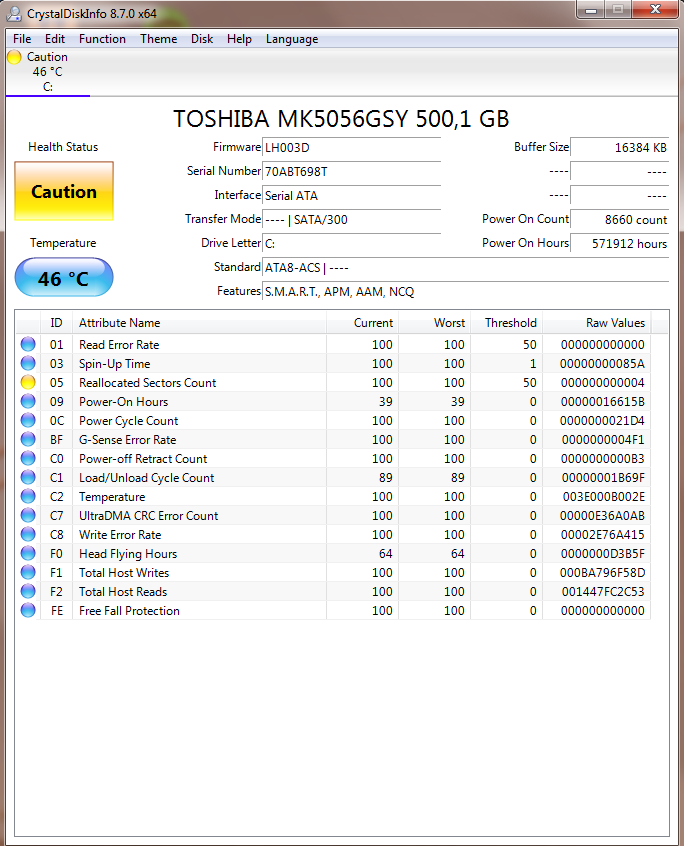Click the blue icon for UltraDMA CRC Error Count
The width and height of the screenshot is (684, 846).
tap(28, 515)
